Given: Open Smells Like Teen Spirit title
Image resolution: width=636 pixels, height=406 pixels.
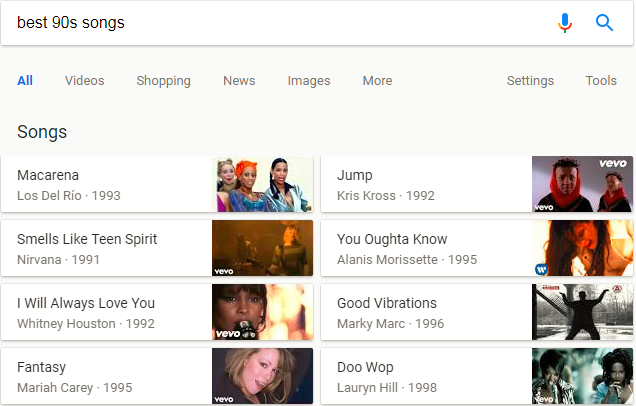Looking at the screenshot, I should [x=87, y=239].
